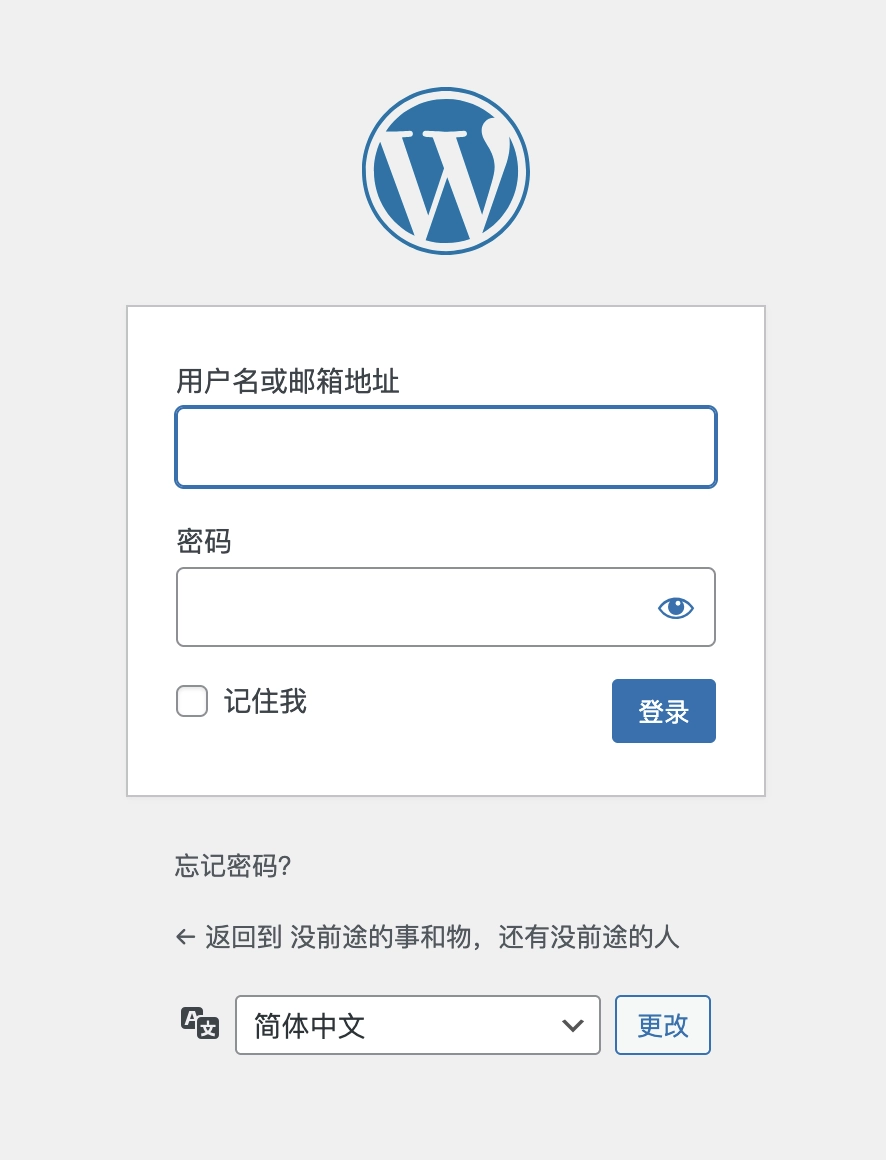
Task: Open the 简体中文 language dropdown
Action: pos(418,1025)
